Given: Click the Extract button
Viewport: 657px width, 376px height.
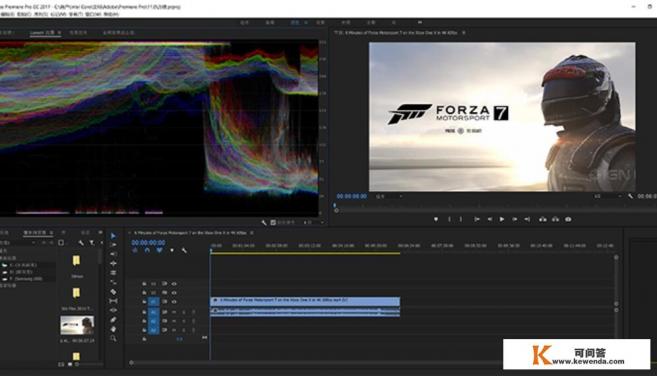Looking at the screenshot, I should click(555, 219).
